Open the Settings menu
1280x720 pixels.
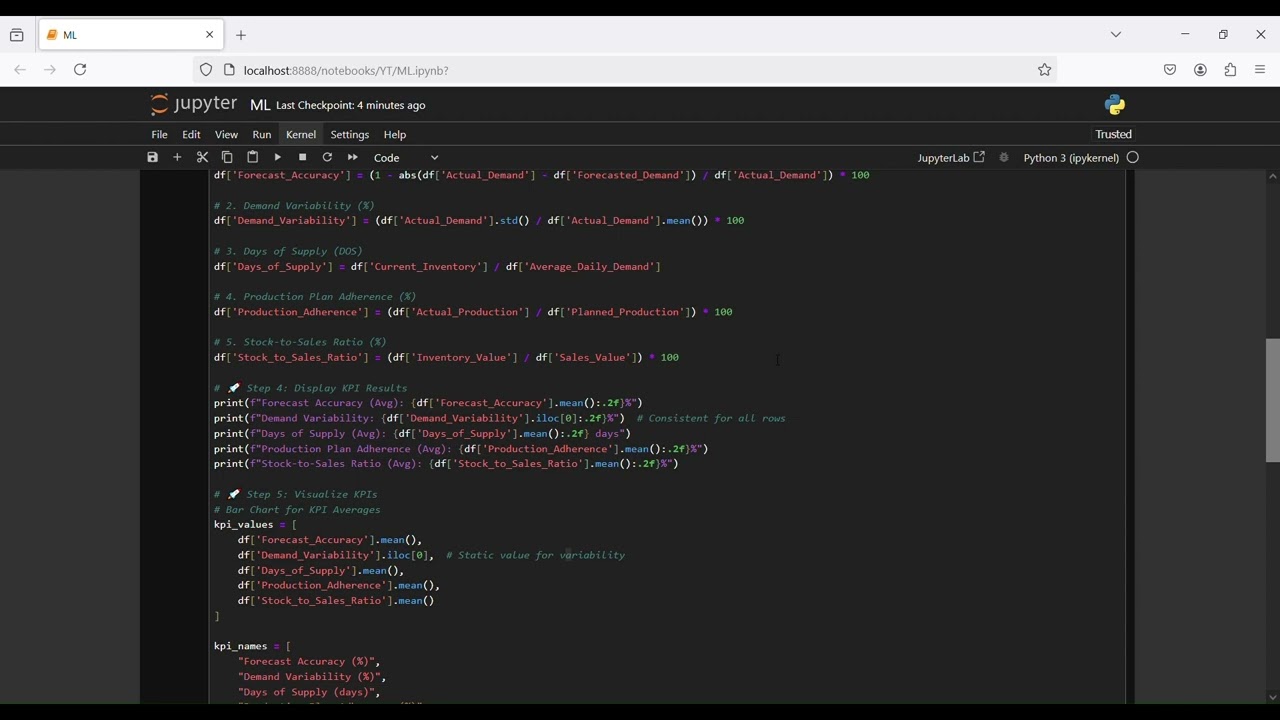pyautogui.click(x=350, y=135)
